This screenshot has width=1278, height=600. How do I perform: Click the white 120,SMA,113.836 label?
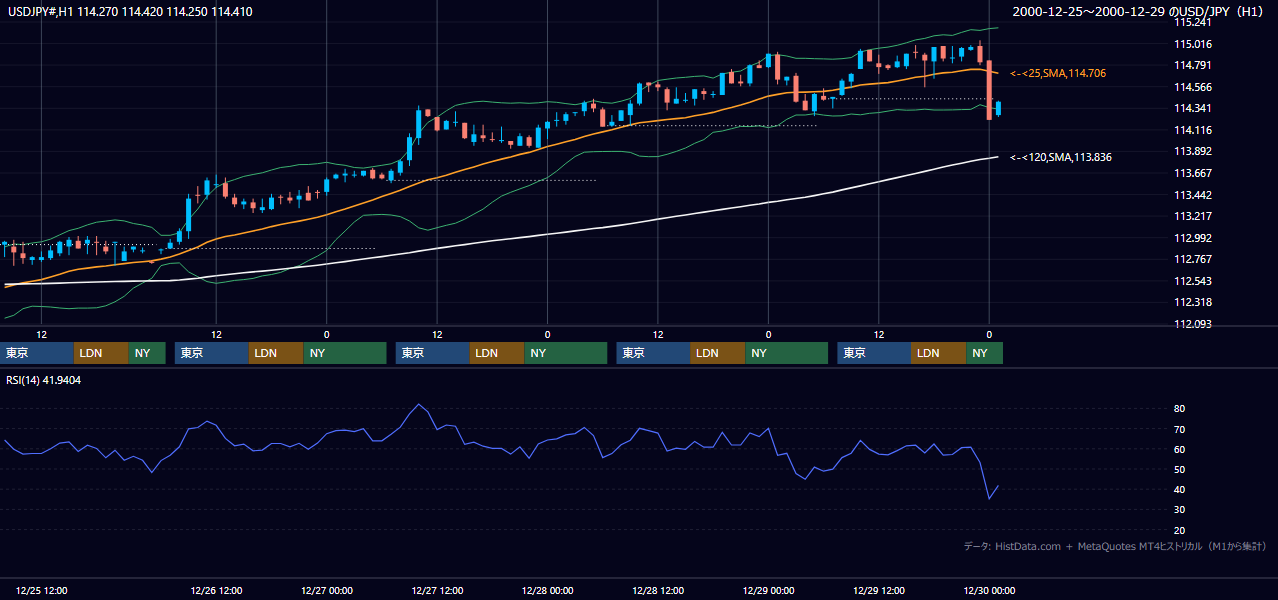[1061, 157]
